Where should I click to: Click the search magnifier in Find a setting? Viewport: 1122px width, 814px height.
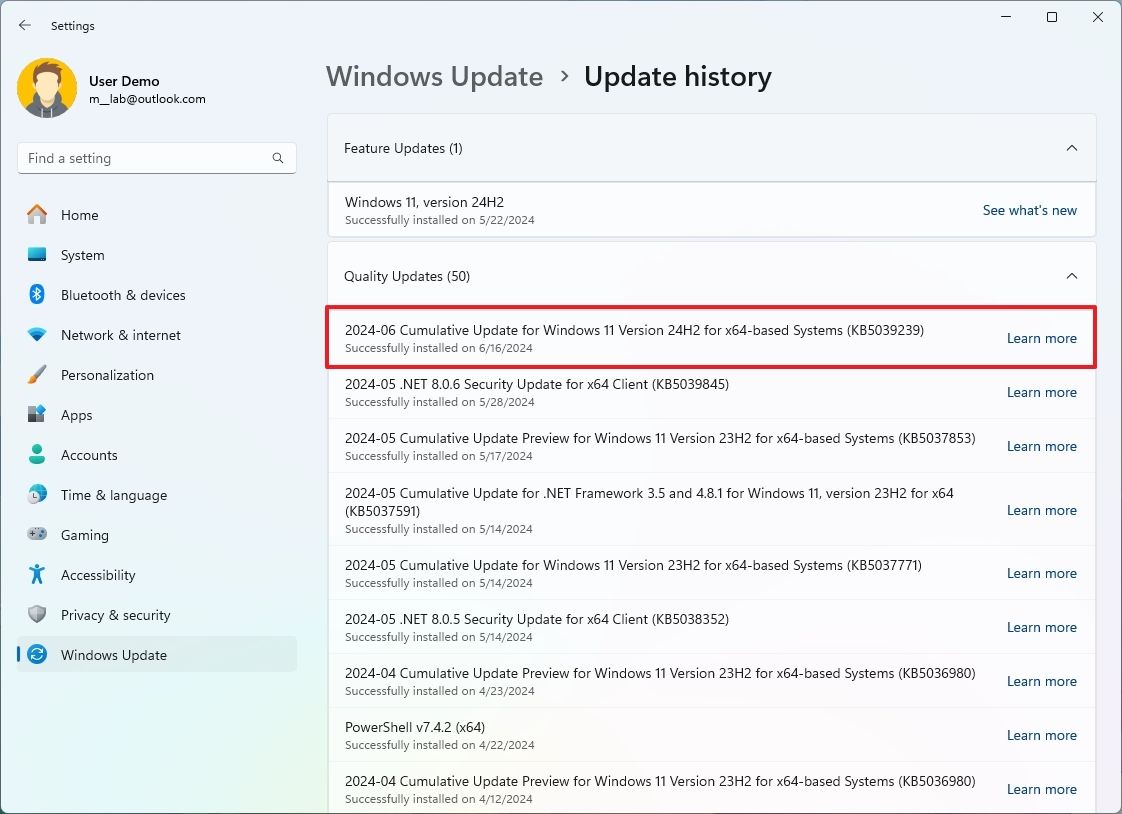(277, 158)
